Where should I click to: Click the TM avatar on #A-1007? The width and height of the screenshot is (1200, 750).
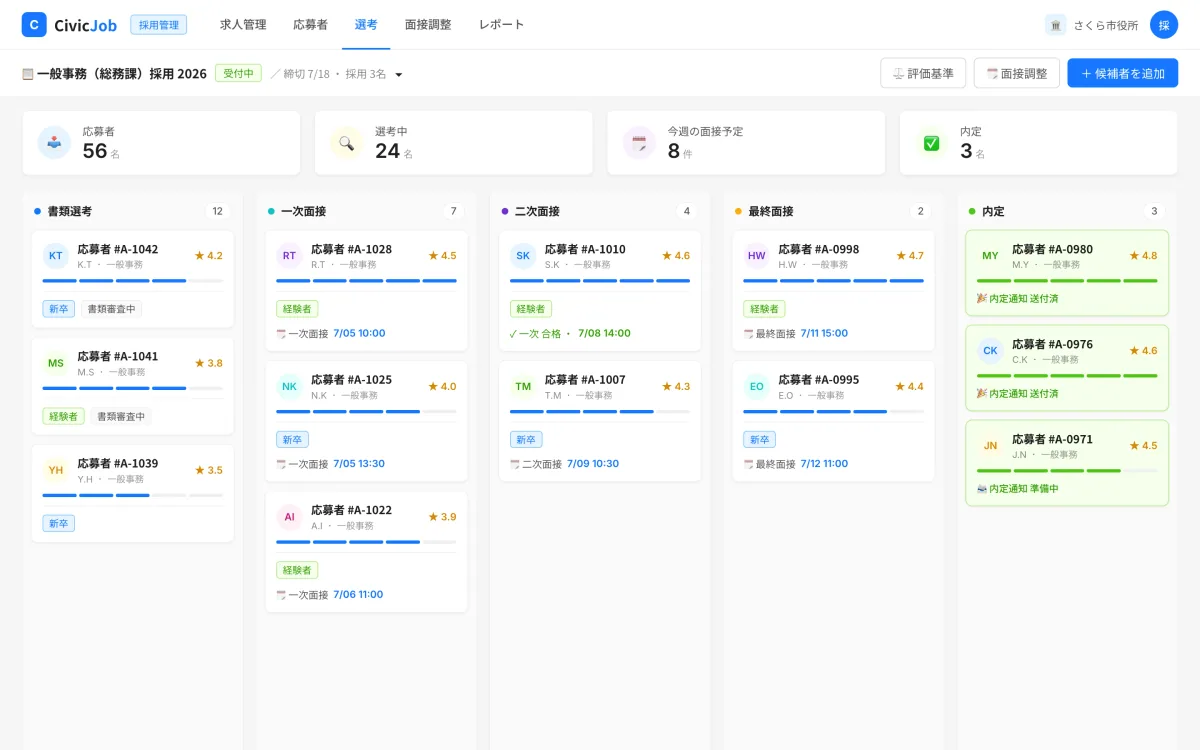[x=523, y=387]
